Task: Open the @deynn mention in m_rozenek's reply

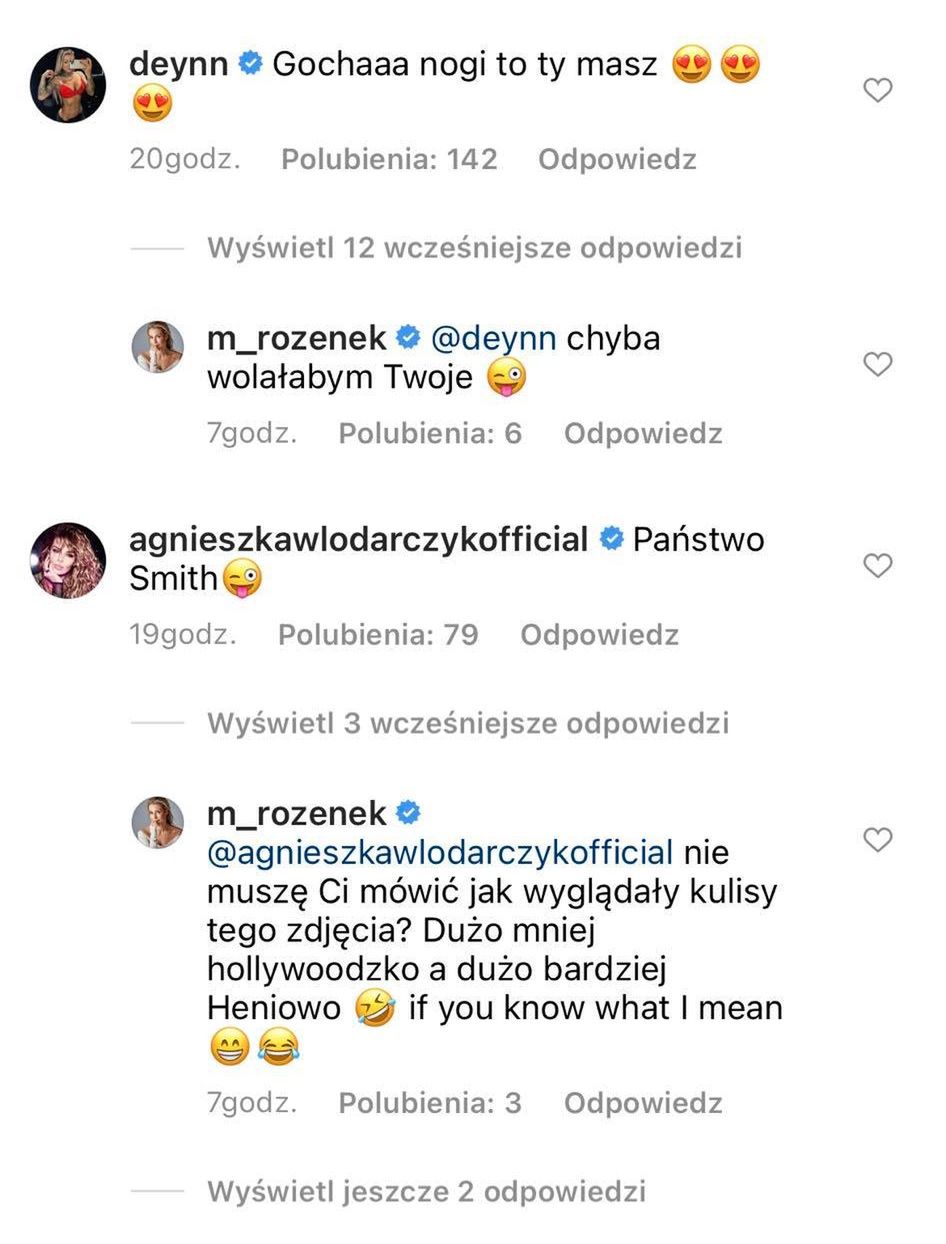Action: [x=494, y=339]
